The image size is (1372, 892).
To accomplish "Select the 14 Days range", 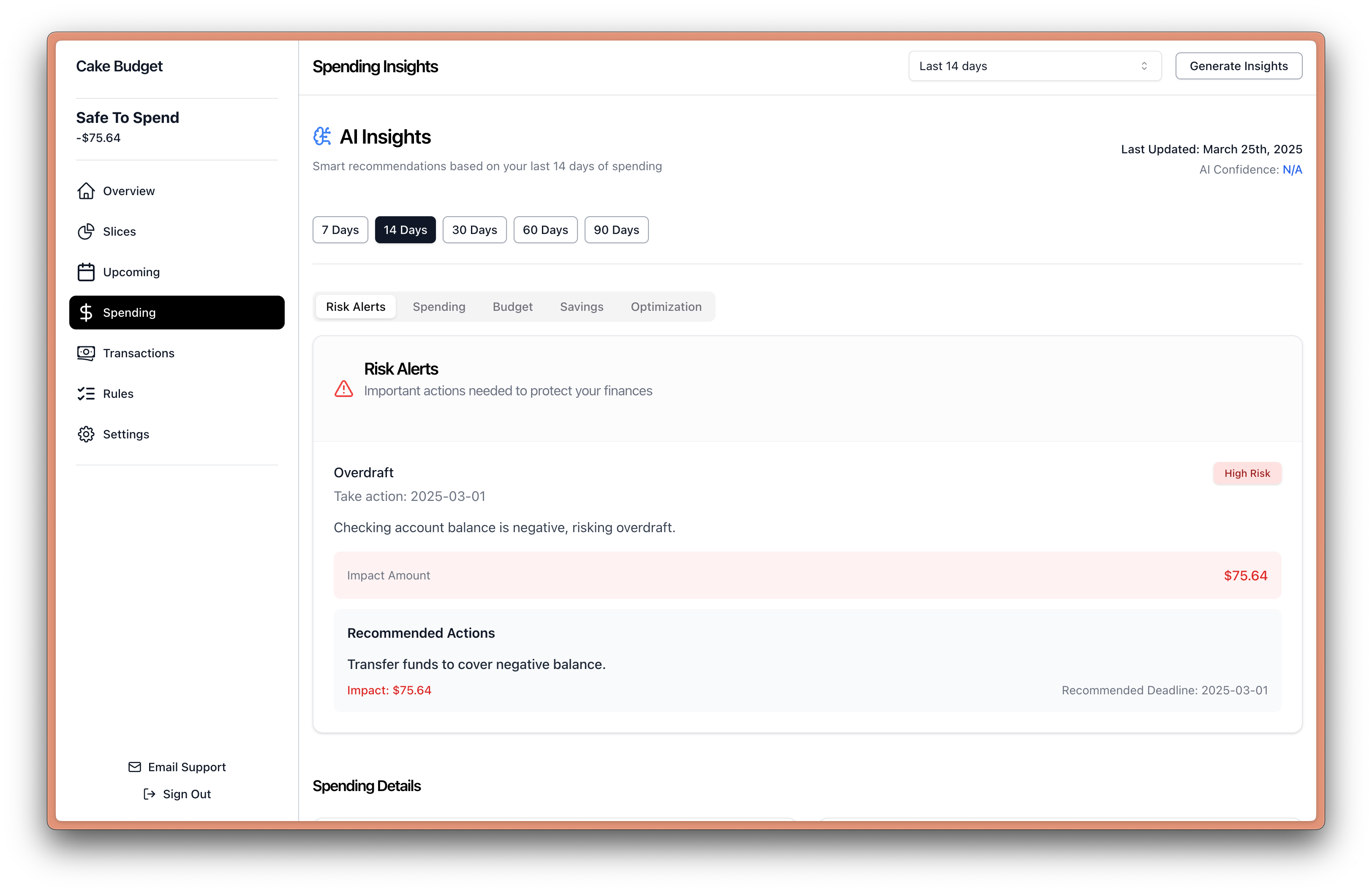I will click(x=405, y=230).
